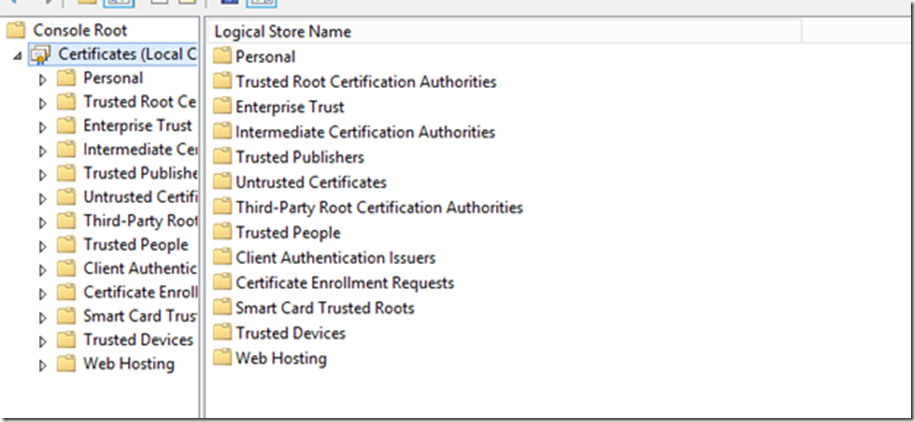Click Intermediate Certification Authorities folder icon in list
Screen dimensions: 915x422
pos(222,131)
